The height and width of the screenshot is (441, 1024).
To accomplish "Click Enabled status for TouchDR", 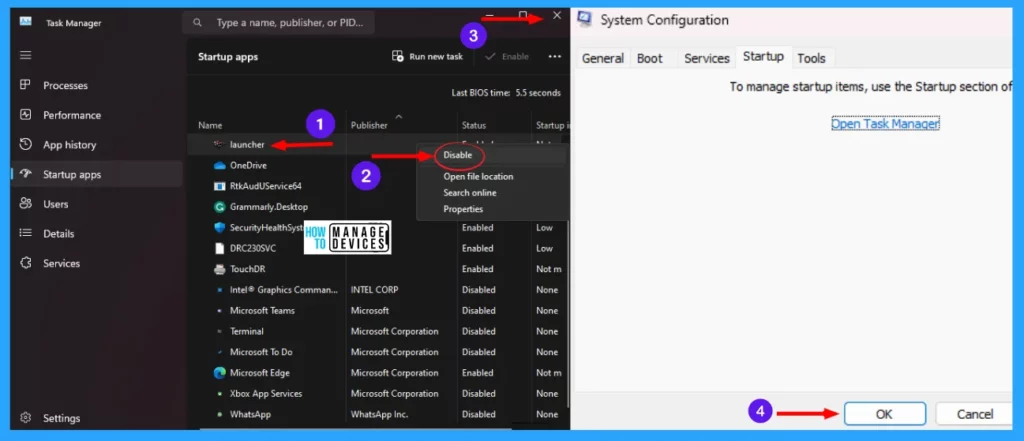I will [477, 269].
